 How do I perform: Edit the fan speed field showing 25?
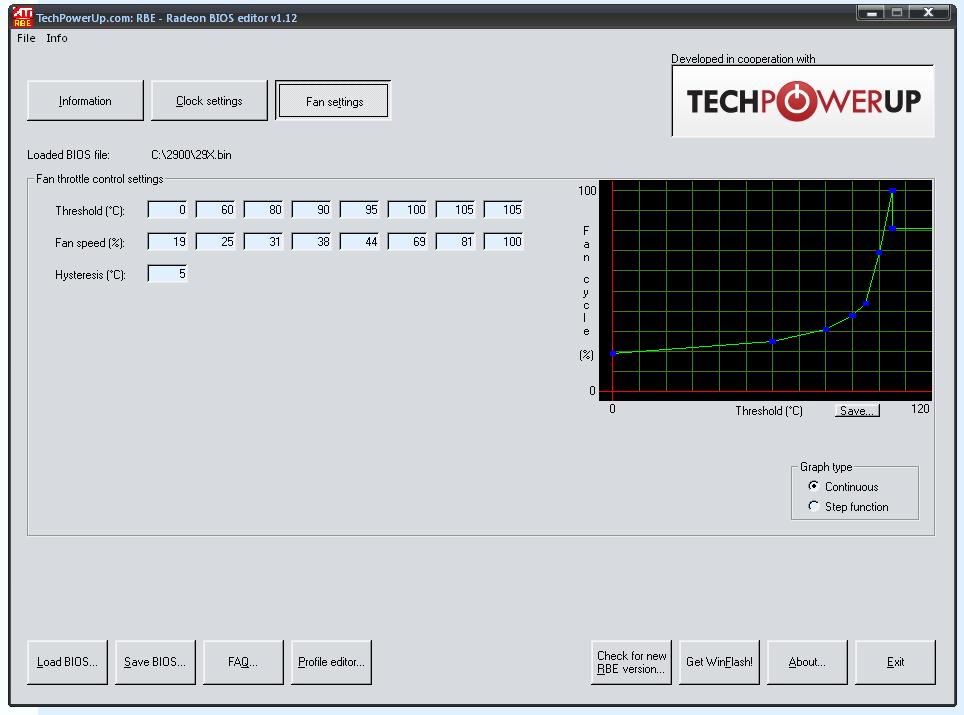(215, 242)
